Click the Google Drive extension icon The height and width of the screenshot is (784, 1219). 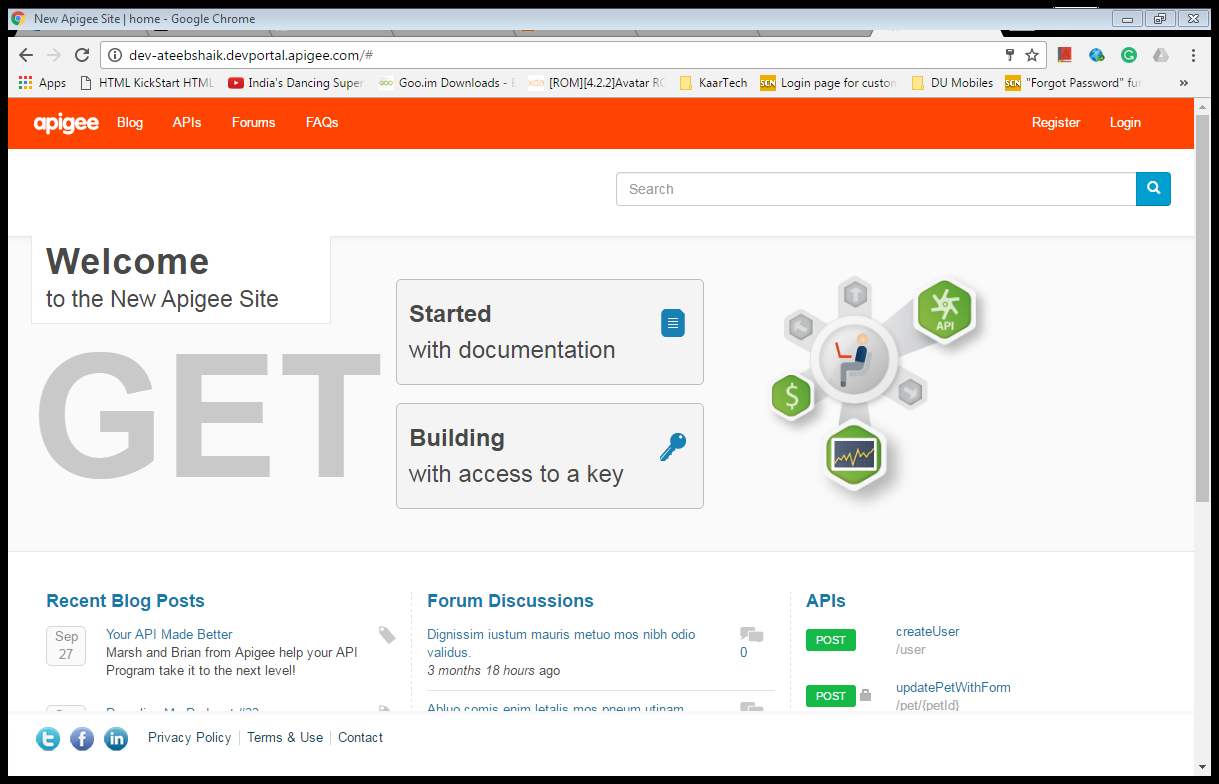tap(1161, 55)
